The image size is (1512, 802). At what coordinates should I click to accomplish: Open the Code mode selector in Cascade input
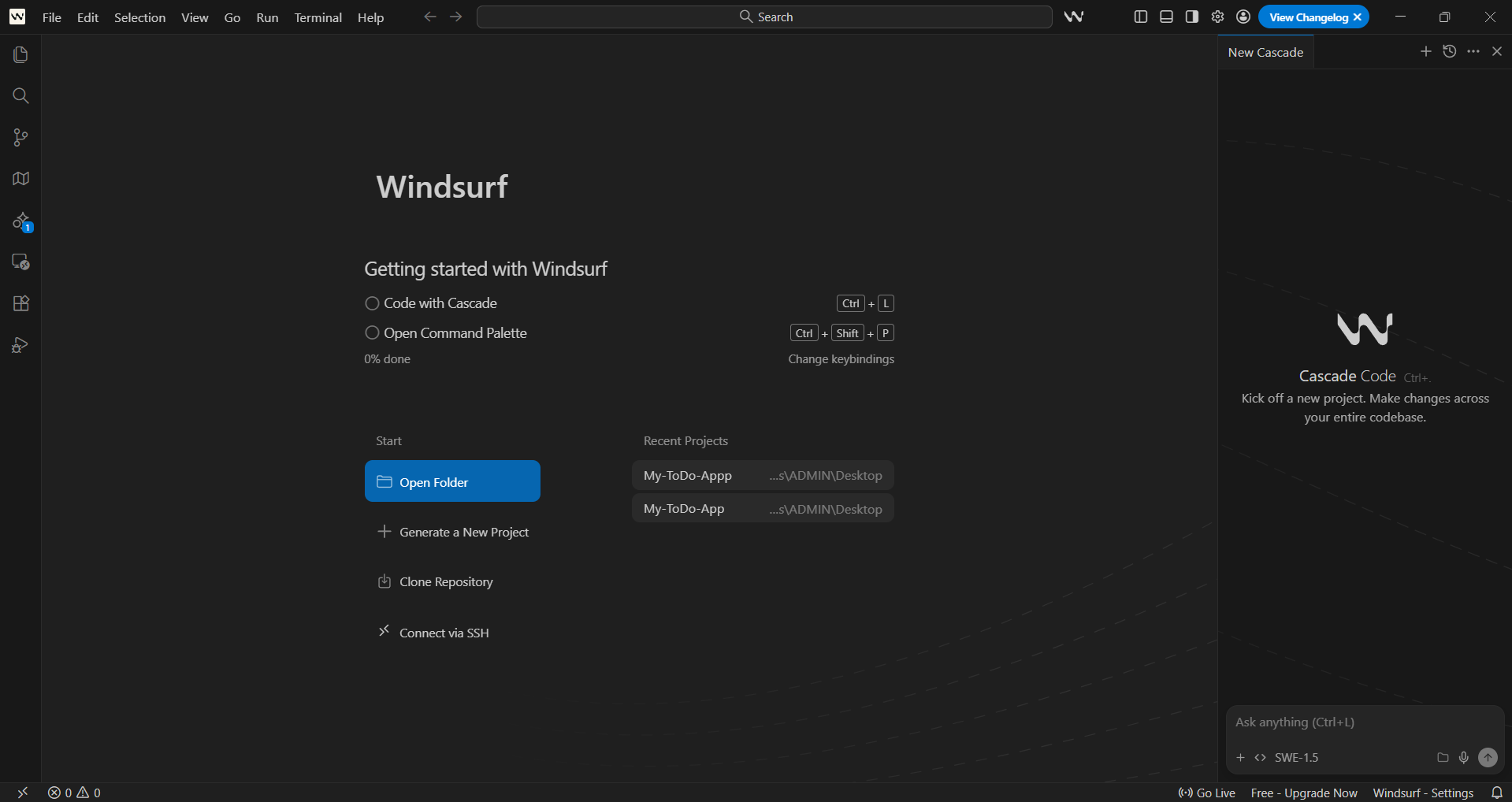(x=1260, y=758)
